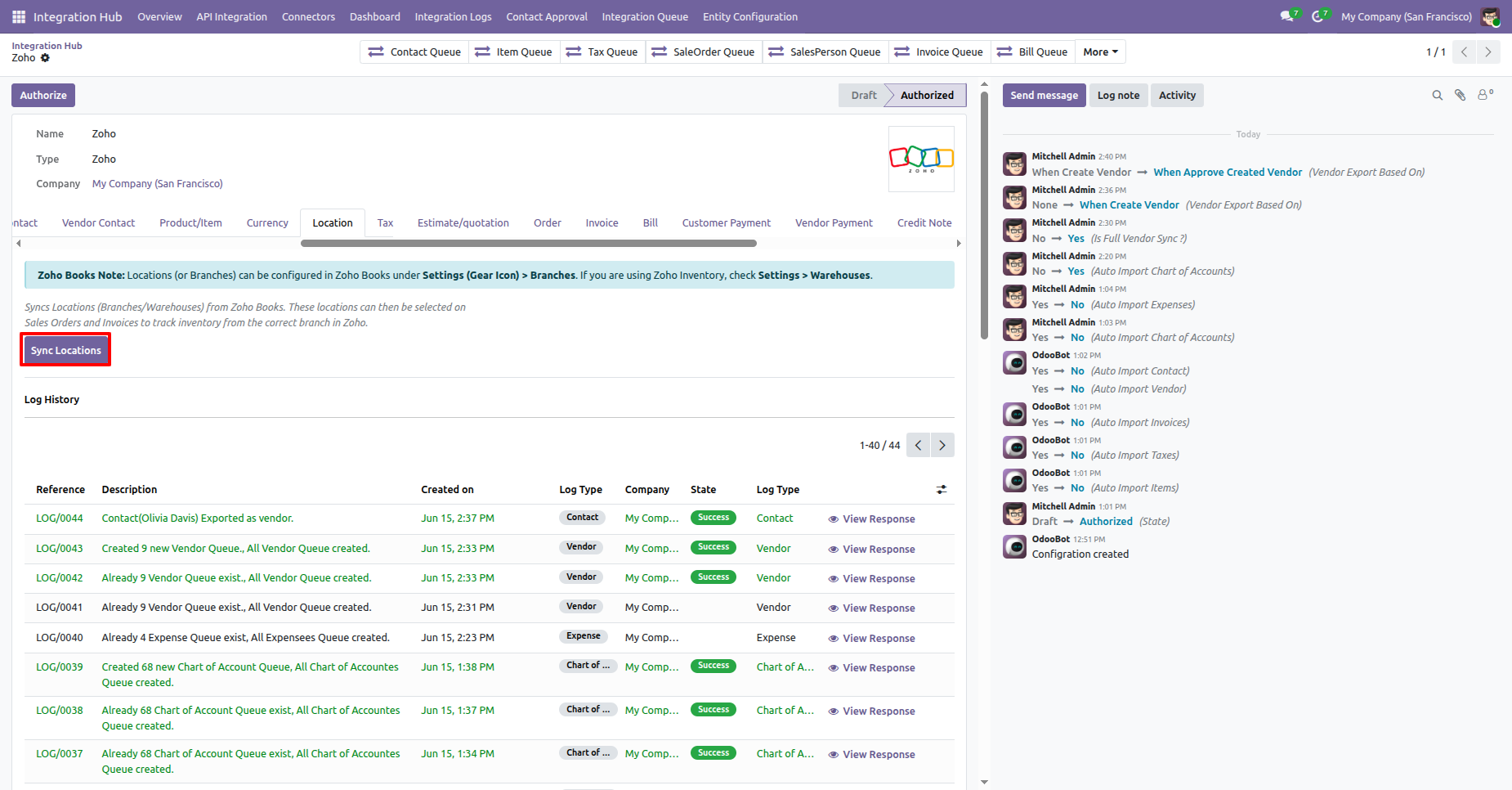Click the Activity button
This screenshot has height=790, width=1512.
(x=1177, y=95)
